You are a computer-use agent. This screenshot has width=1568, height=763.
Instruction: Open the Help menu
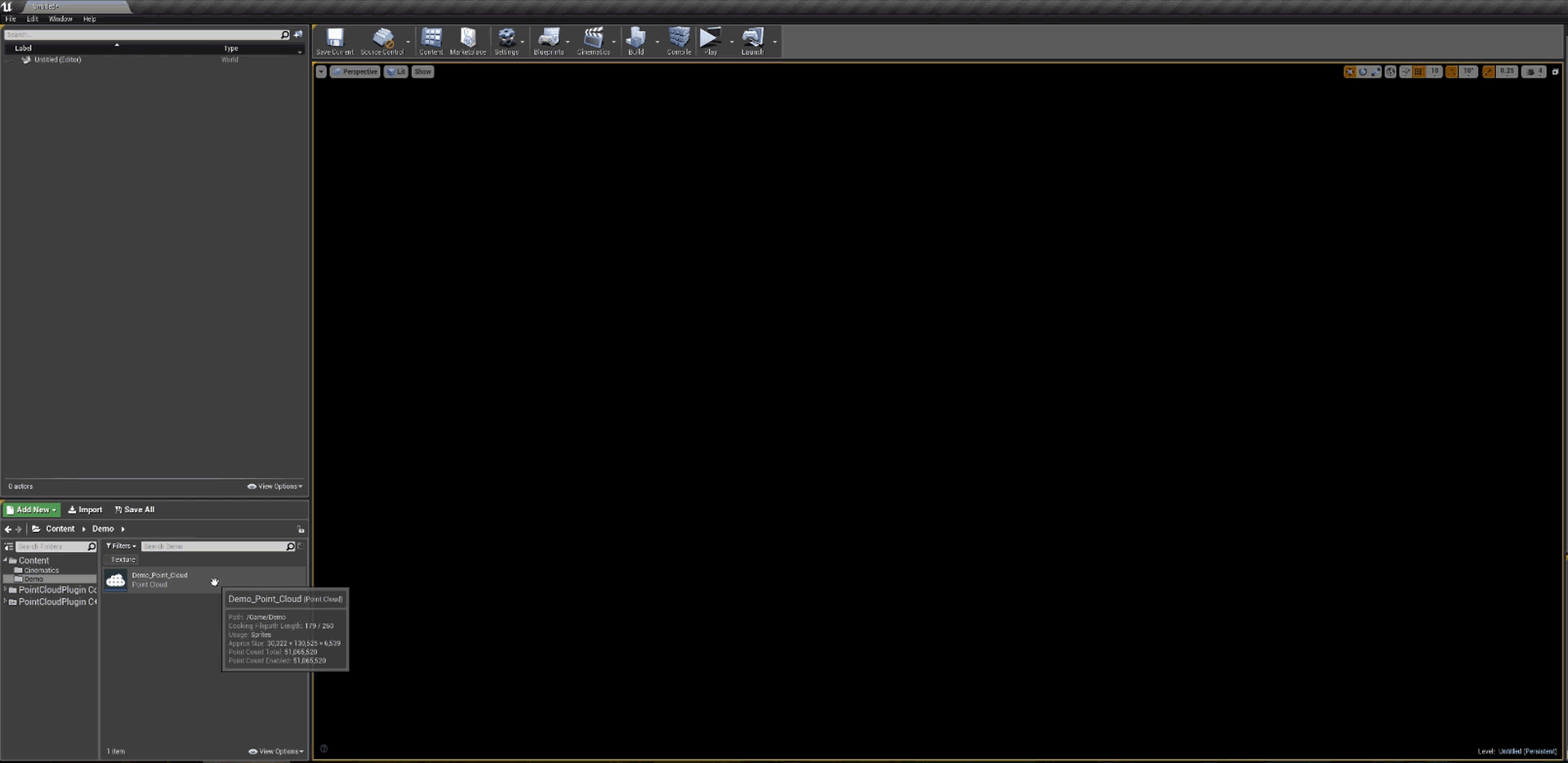[x=90, y=19]
